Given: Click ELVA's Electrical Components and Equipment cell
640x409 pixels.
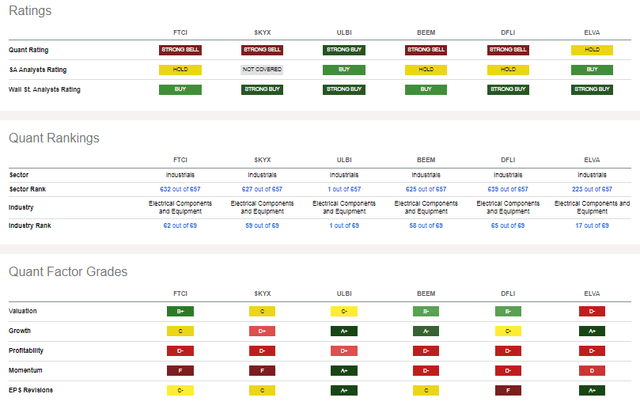Looking at the screenshot, I should tap(592, 207).
